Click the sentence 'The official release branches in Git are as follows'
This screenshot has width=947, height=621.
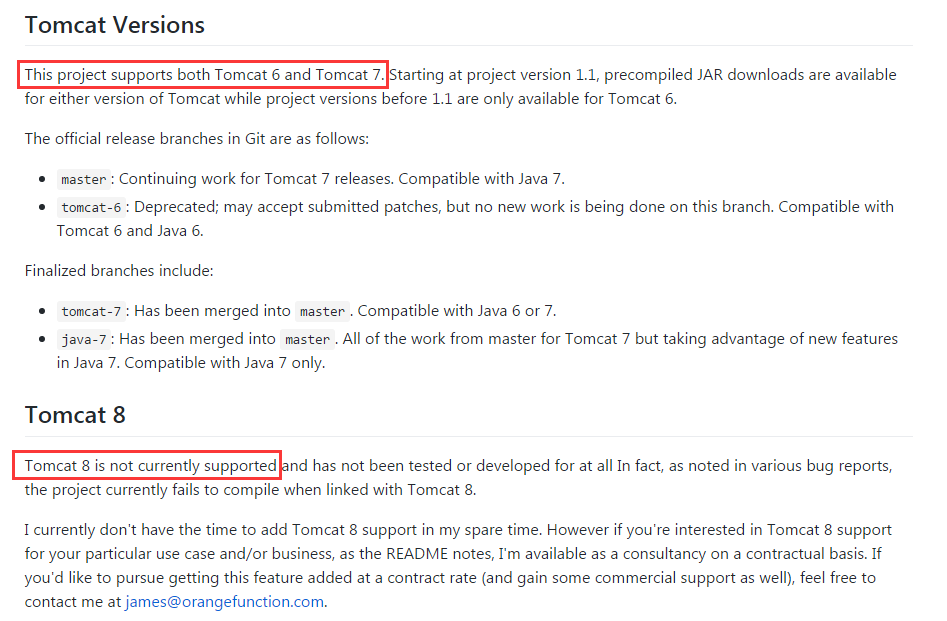click(x=197, y=139)
